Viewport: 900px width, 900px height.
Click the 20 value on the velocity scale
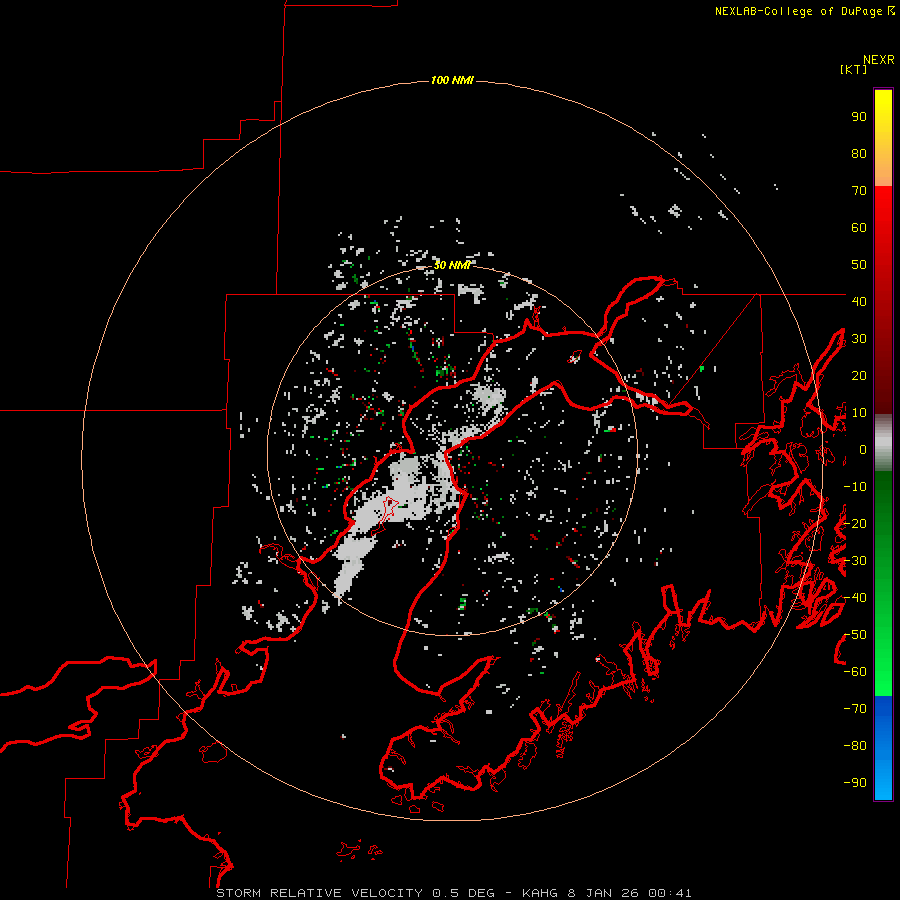[x=859, y=376]
